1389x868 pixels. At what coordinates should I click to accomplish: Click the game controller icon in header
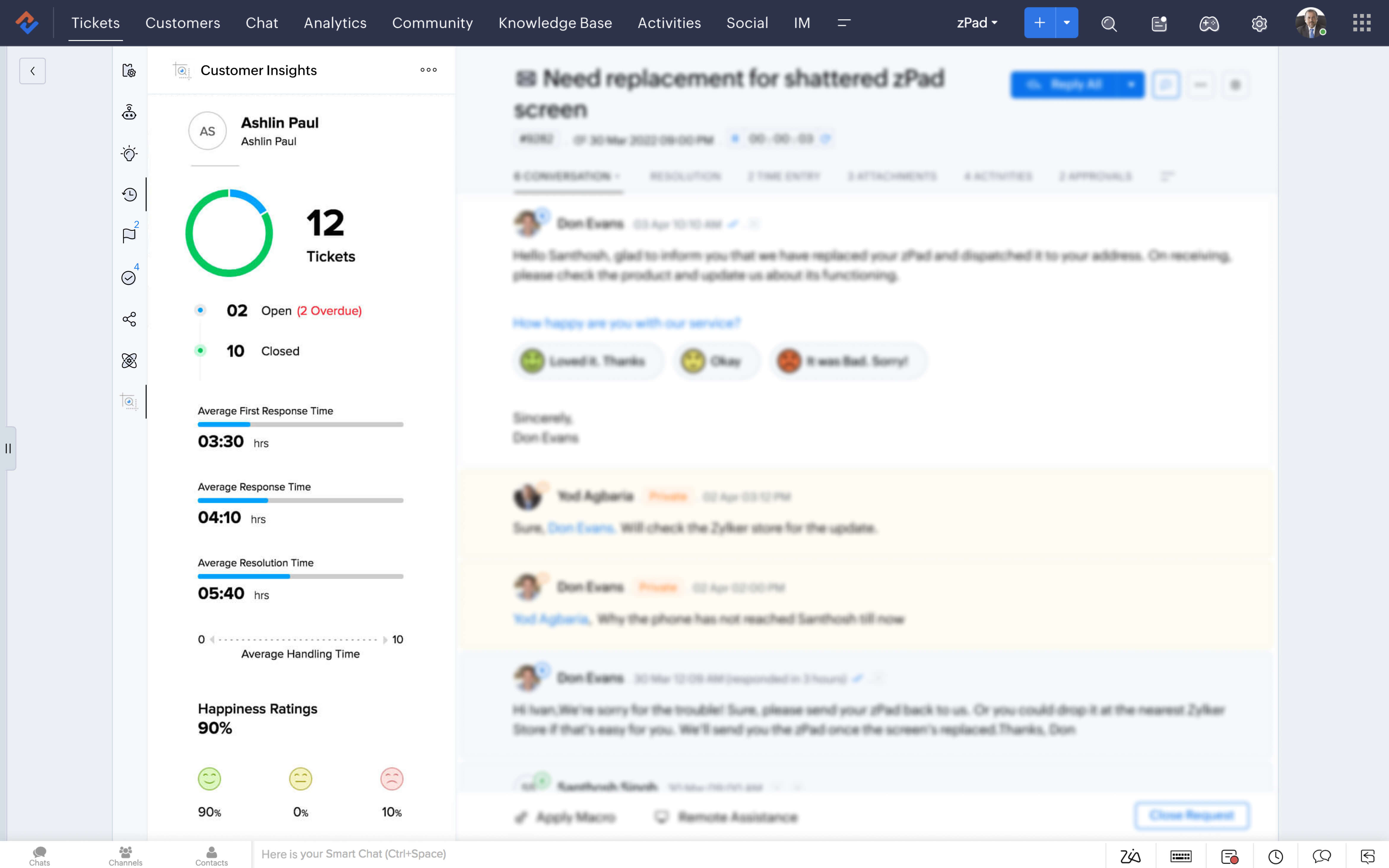point(1209,23)
